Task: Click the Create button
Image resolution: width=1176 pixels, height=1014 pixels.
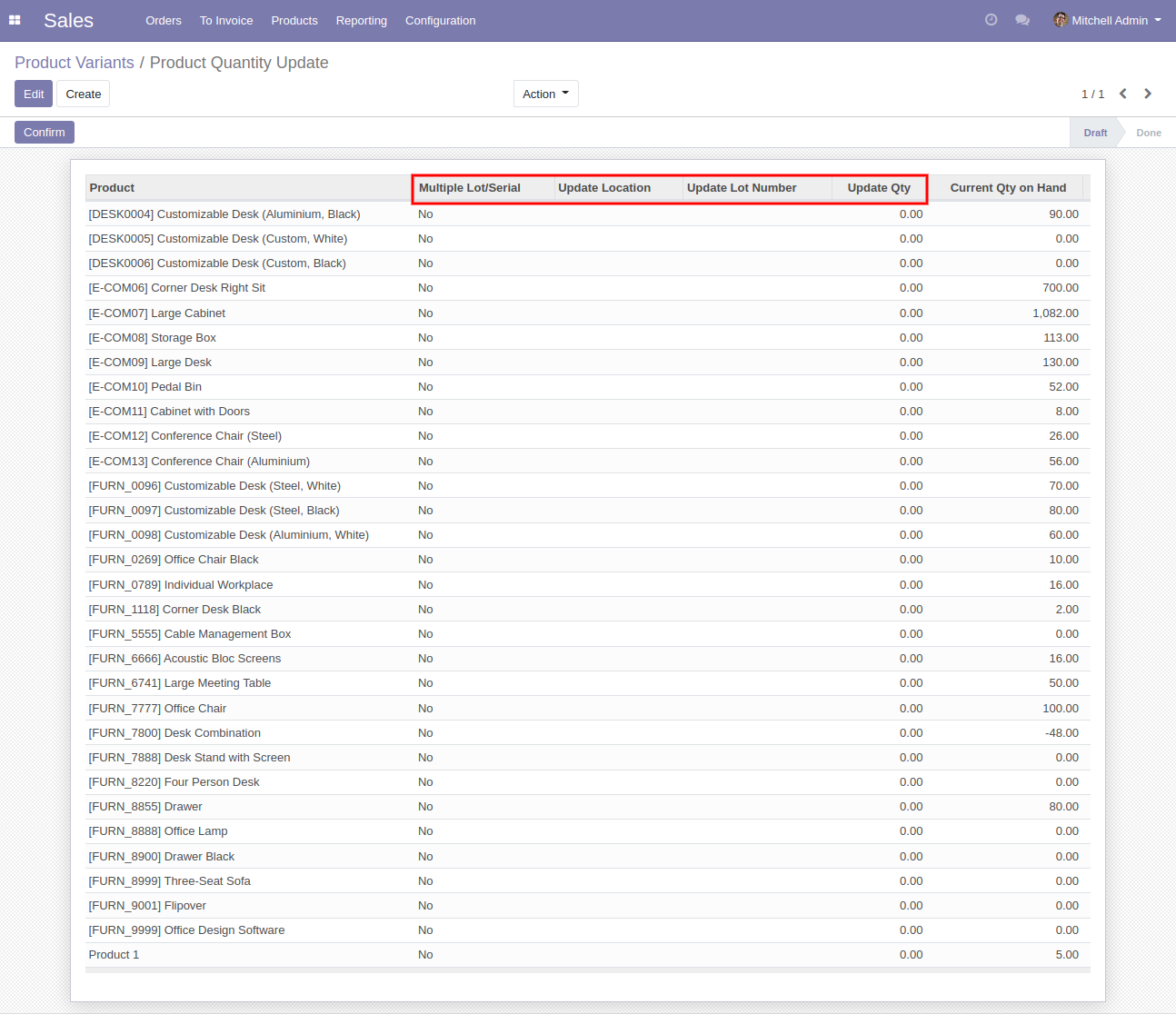Action: point(84,94)
